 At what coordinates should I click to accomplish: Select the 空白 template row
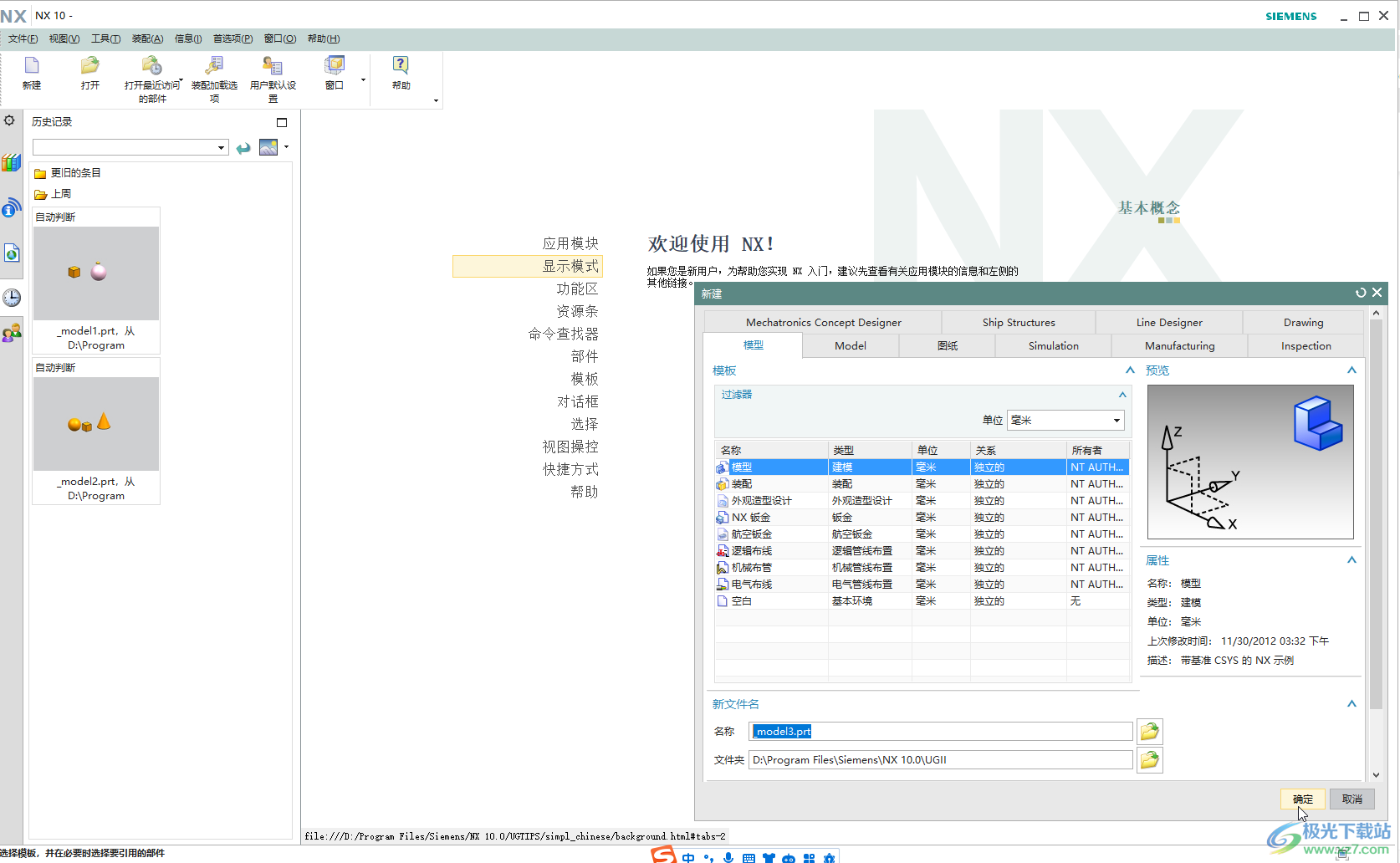click(x=922, y=601)
